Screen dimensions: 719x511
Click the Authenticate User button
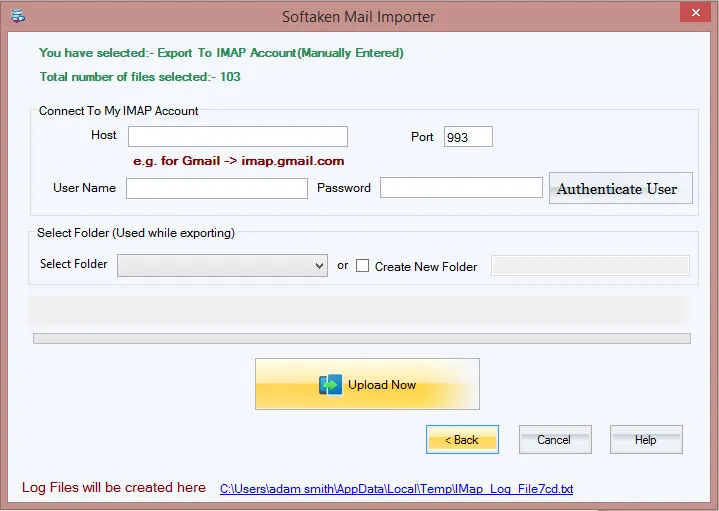621,188
